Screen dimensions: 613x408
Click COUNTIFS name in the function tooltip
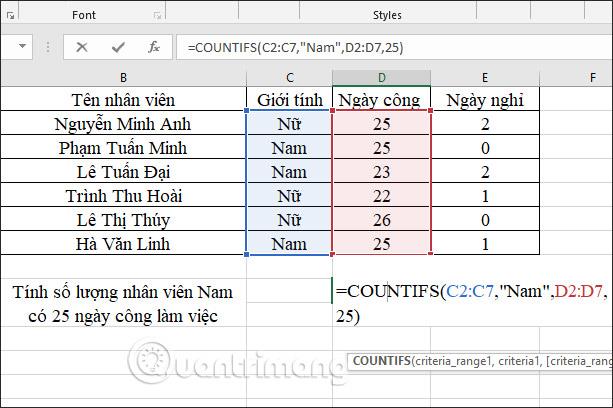(x=382, y=361)
